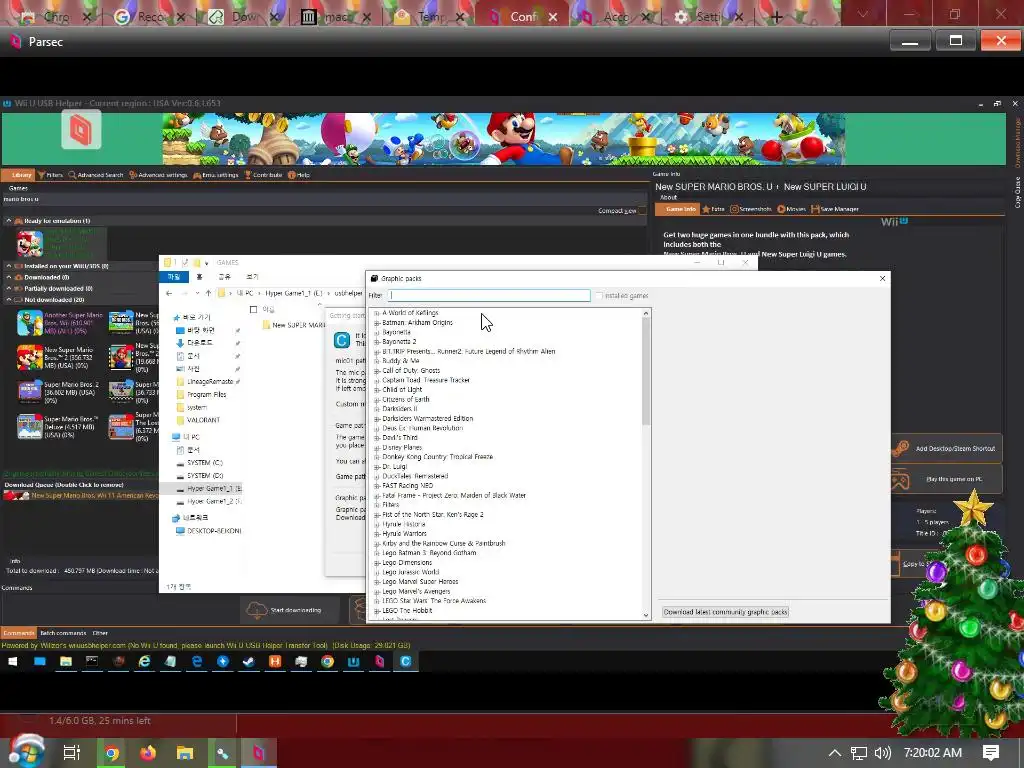This screenshot has height=768, width=1024.
Task: Click back arrow in the Explorer window
Action: [x=169, y=293]
